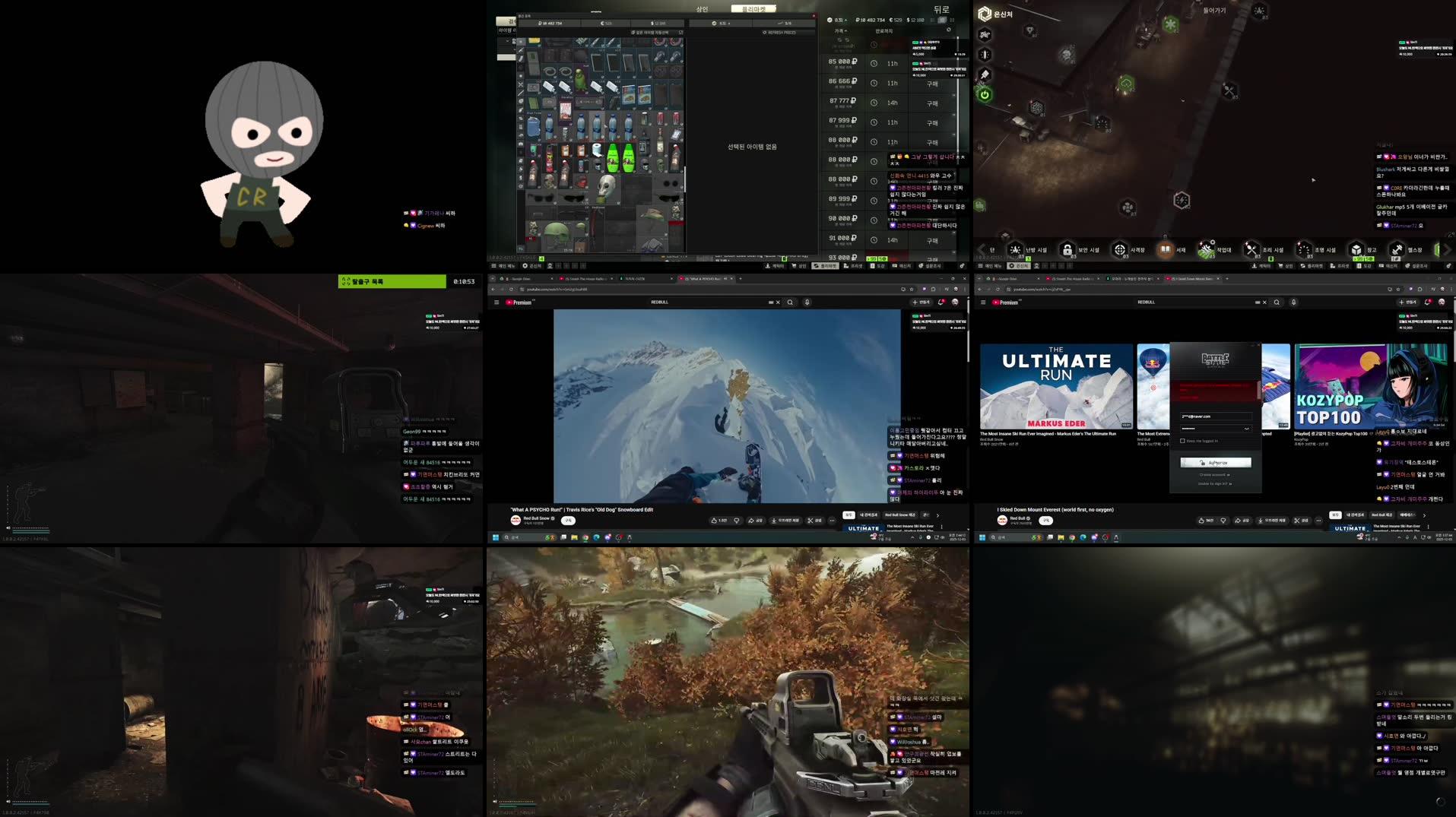The height and width of the screenshot is (817, 1456).
Task: Click the notification bell in the Everest video window
Action: pyautogui.click(x=1428, y=302)
